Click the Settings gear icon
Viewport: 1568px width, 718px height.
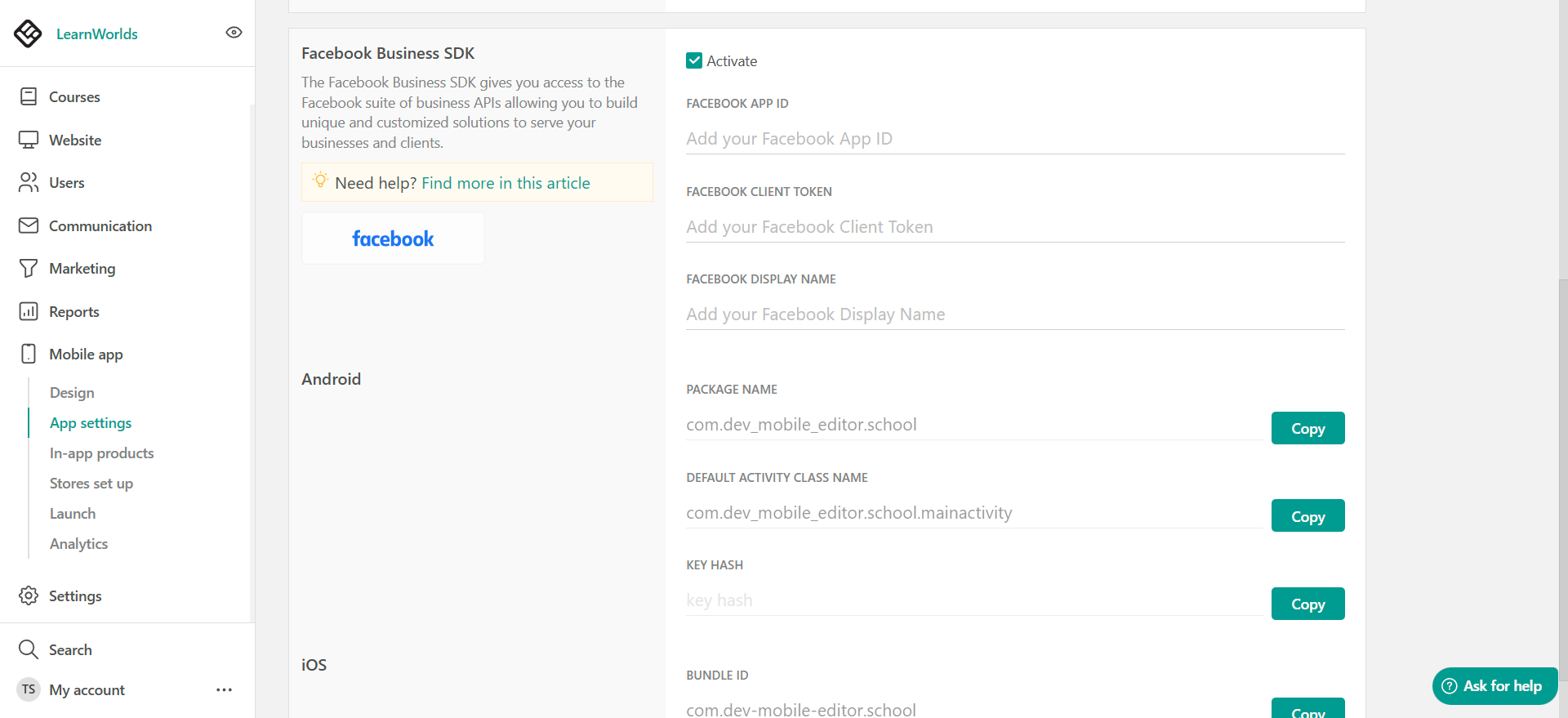[x=29, y=595]
